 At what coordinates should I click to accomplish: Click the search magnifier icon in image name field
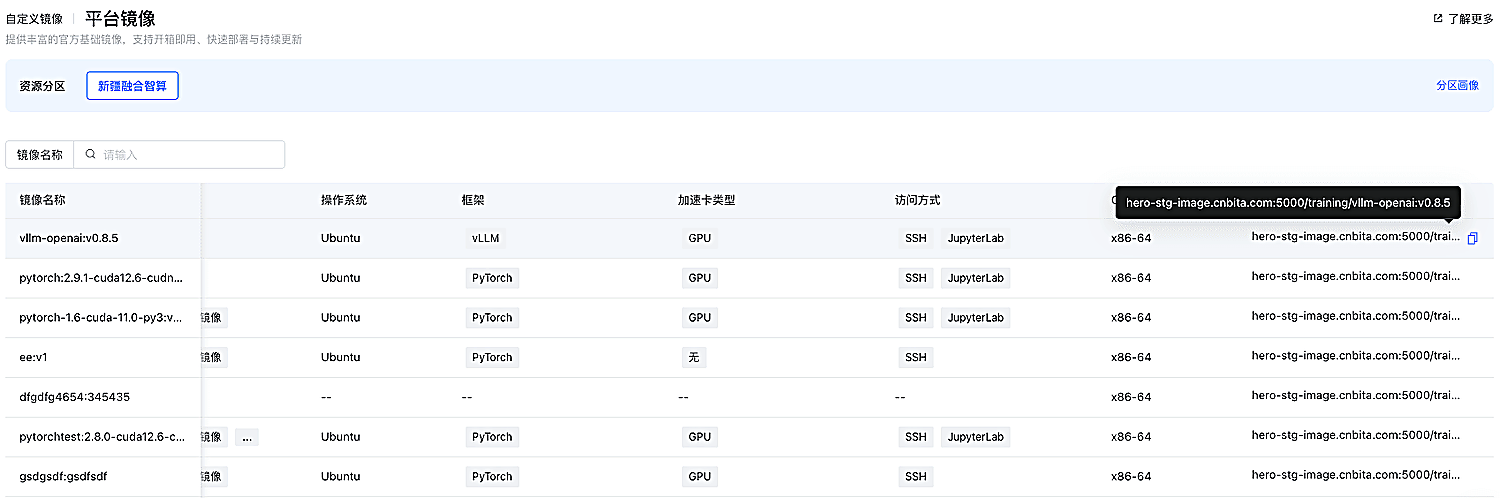(x=90, y=154)
